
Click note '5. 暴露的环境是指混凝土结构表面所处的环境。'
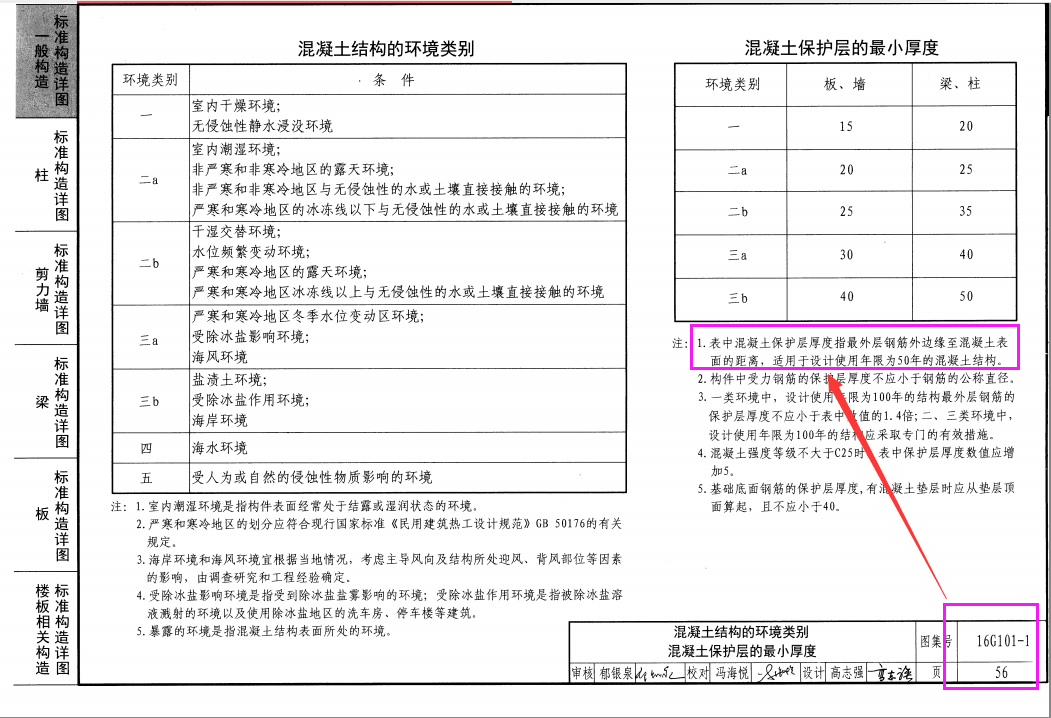click(x=265, y=631)
